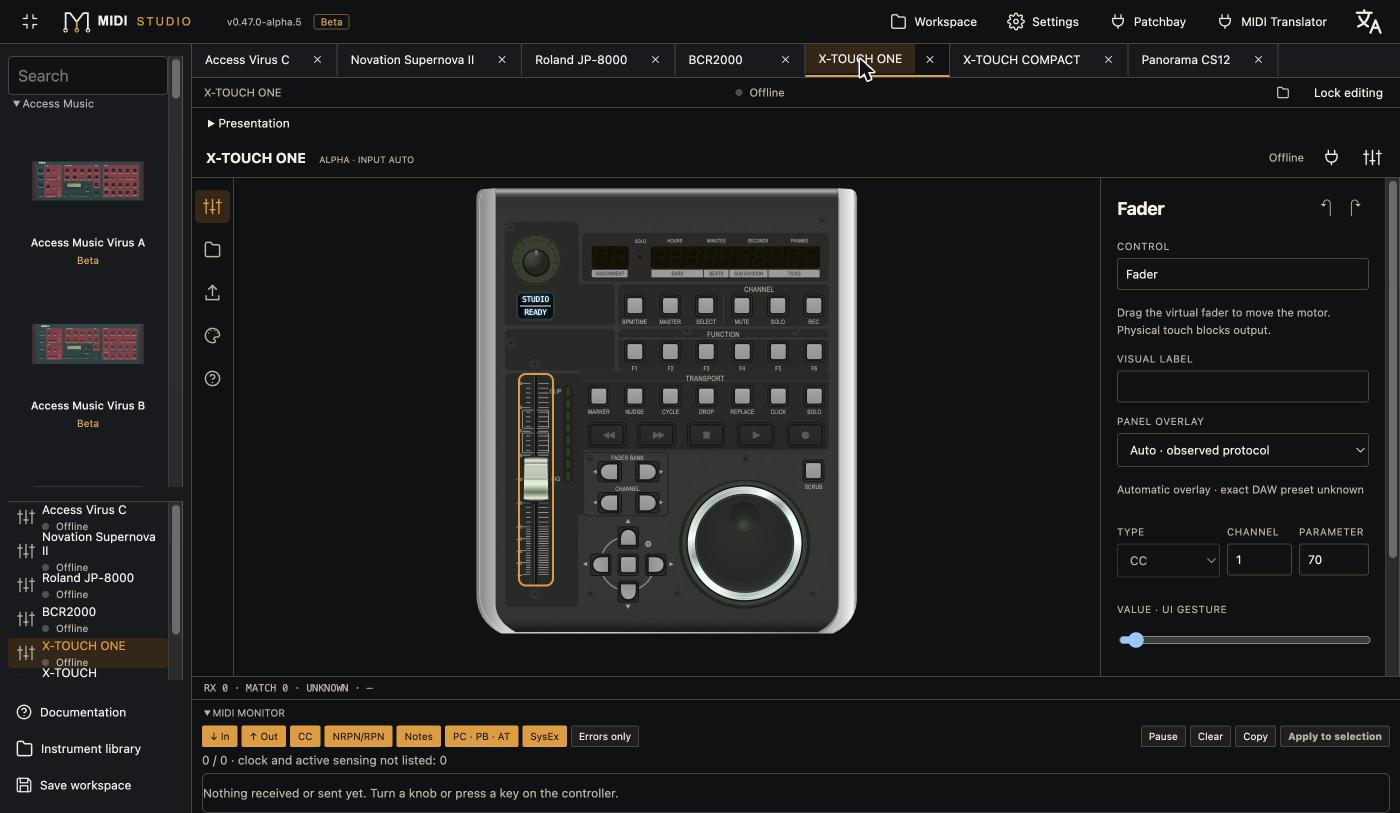The height and width of the screenshot is (813, 1400).
Task: Select the Access Music Virus A thumbnail
Action: pyautogui.click(x=87, y=181)
